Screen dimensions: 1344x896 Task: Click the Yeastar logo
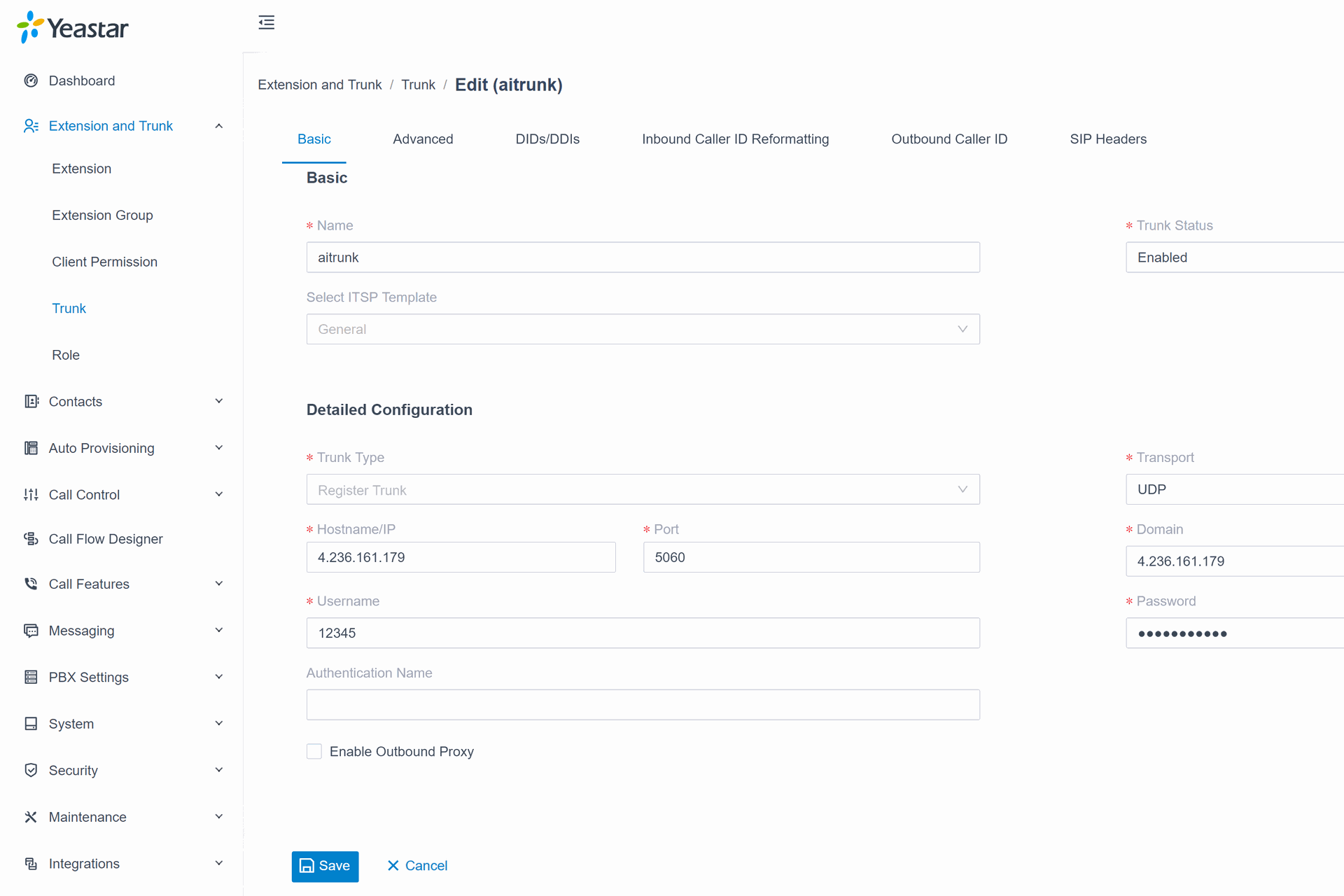pos(73,28)
